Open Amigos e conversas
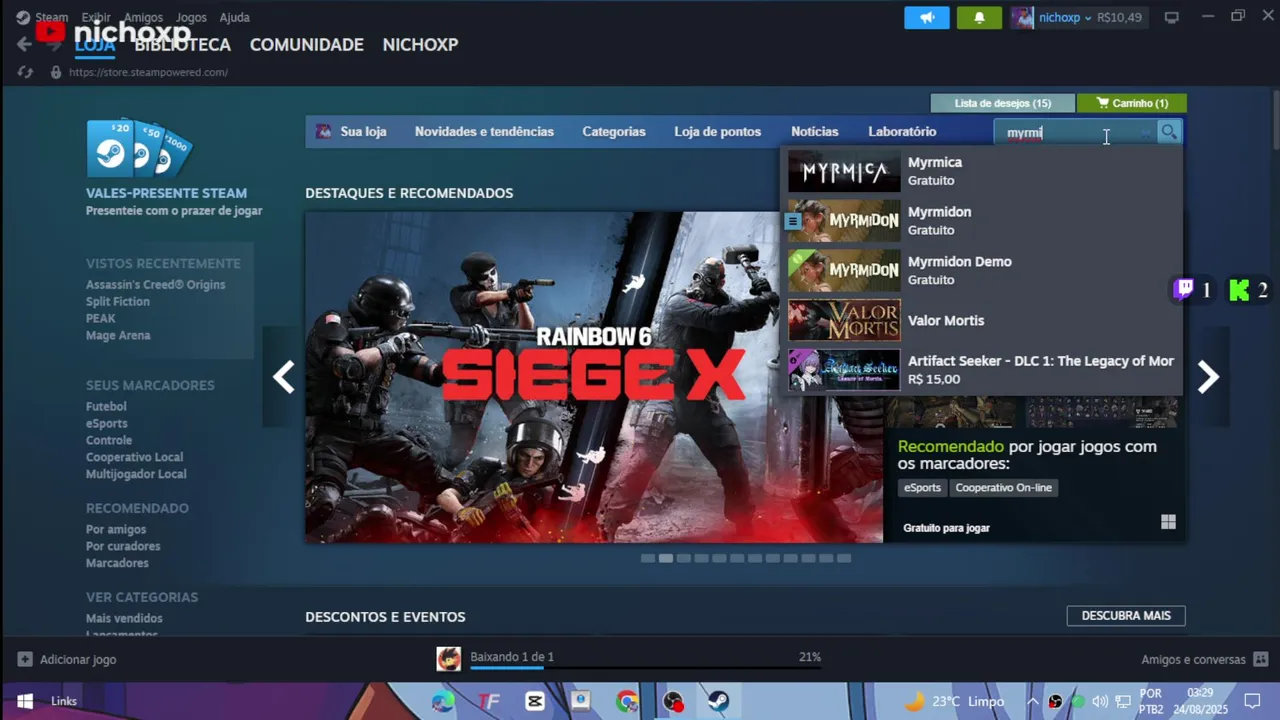The width and height of the screenshot is (1280, 720). 1193,659
